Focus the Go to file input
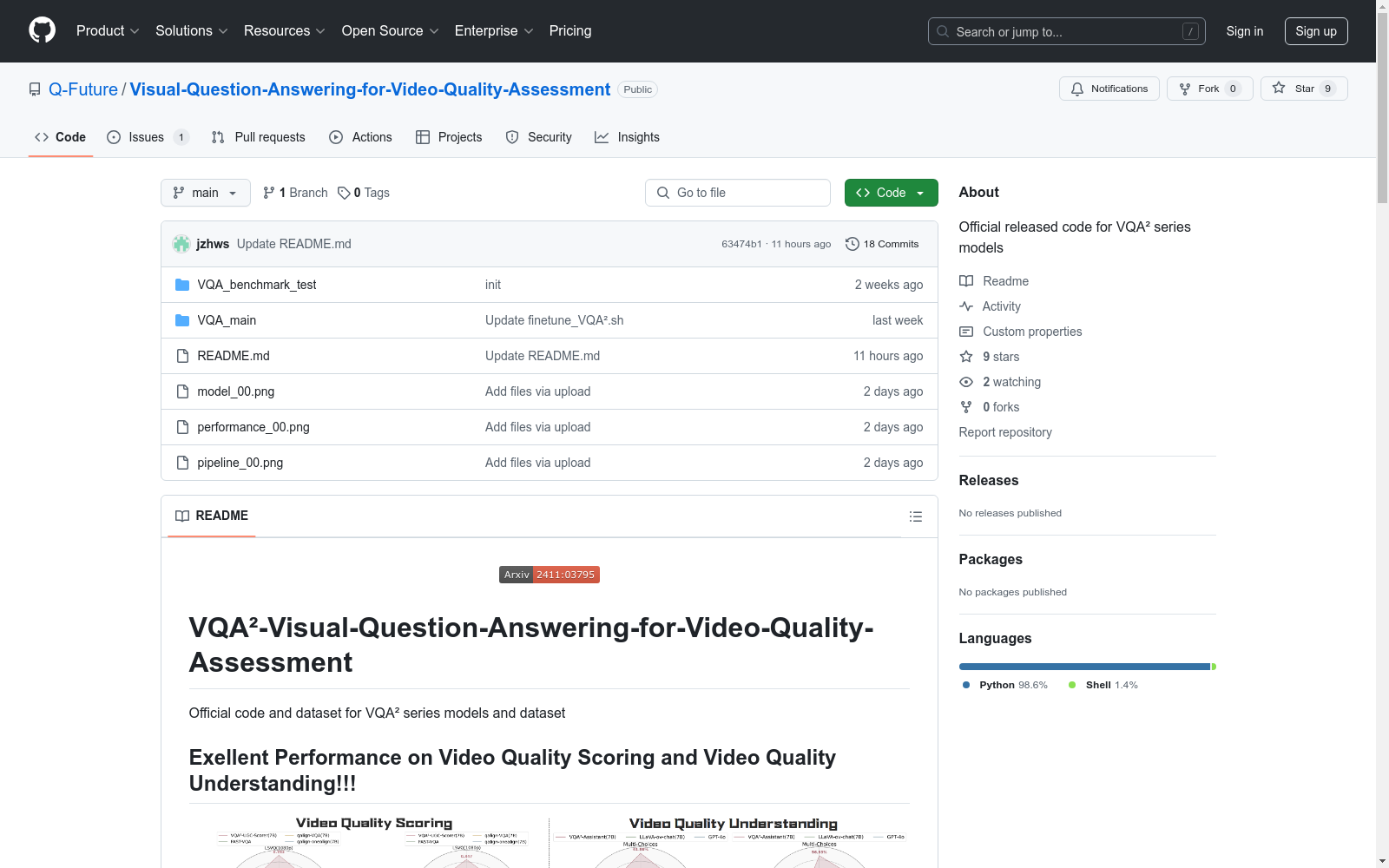This screenshot has width=1389, height=868. pos(738,193)
